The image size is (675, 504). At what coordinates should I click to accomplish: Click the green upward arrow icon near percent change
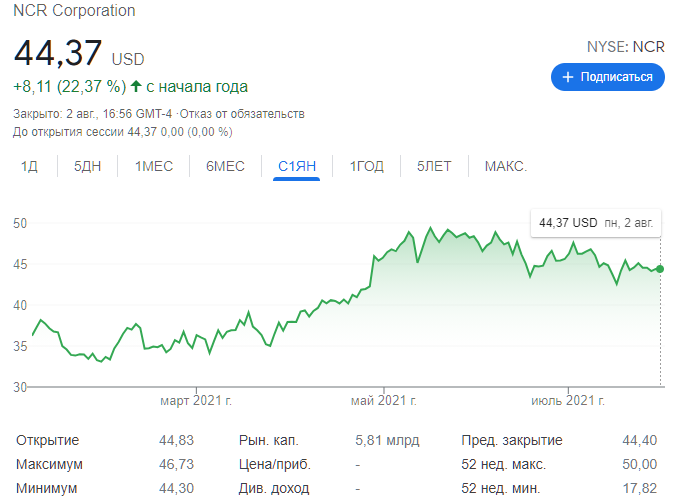tap(136, 87)
